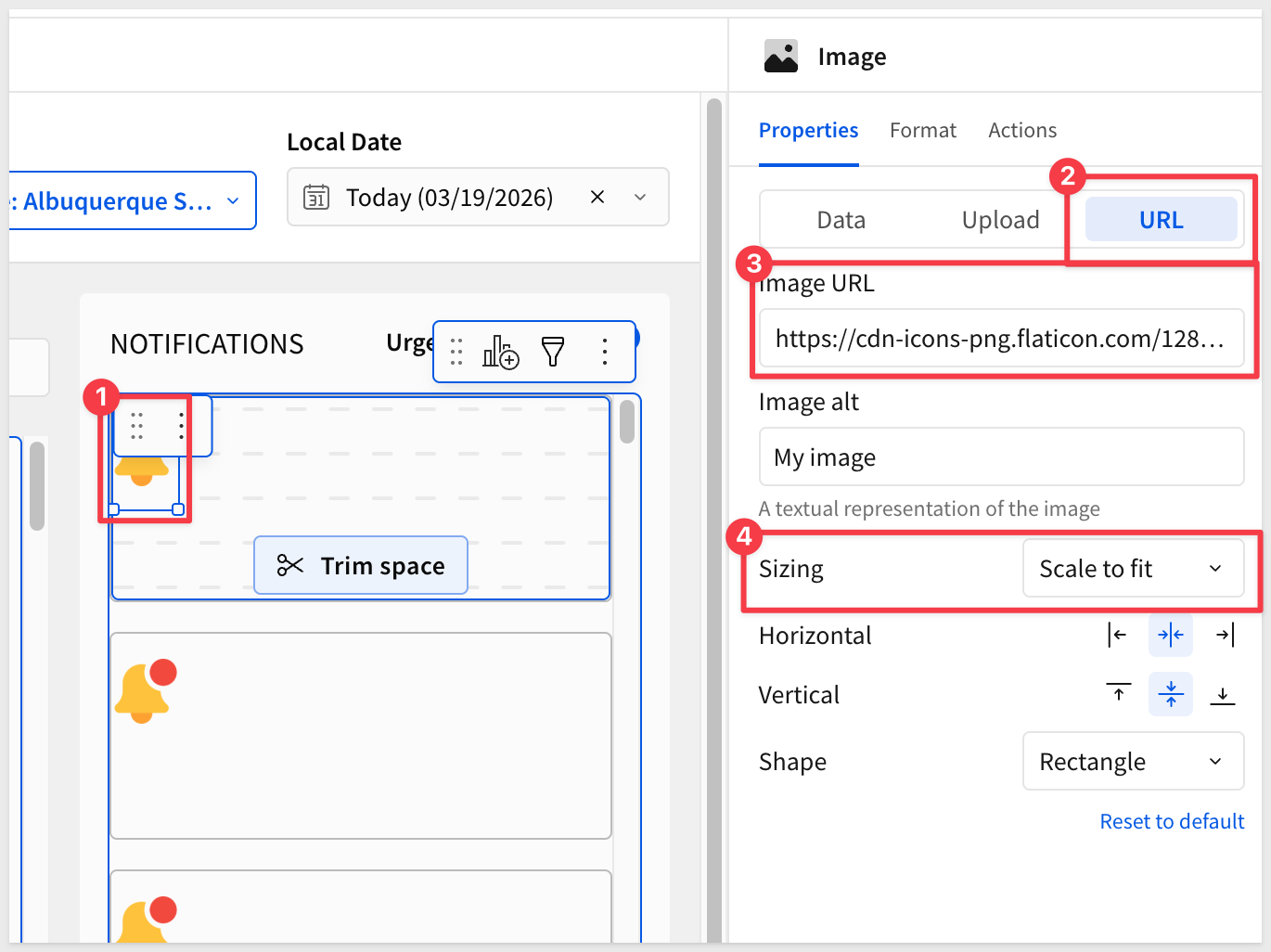Open the Sizing dropdown showing Scale to fit
The image size is (1271, 952).
[1133, 569]
